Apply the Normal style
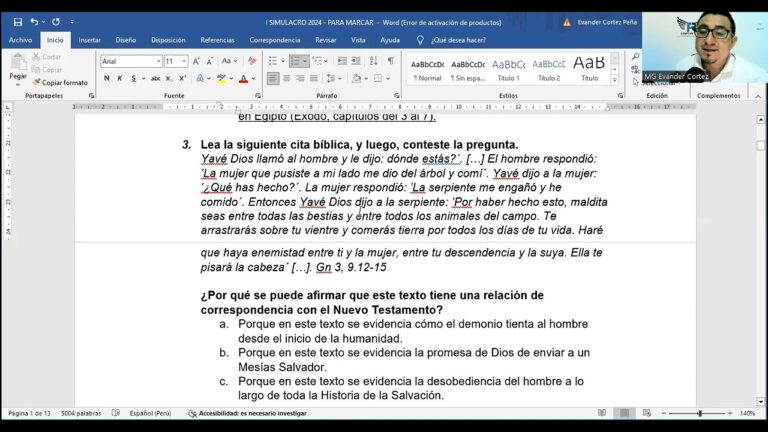Screen dimensions: 768x432 [x=428, y=70]
